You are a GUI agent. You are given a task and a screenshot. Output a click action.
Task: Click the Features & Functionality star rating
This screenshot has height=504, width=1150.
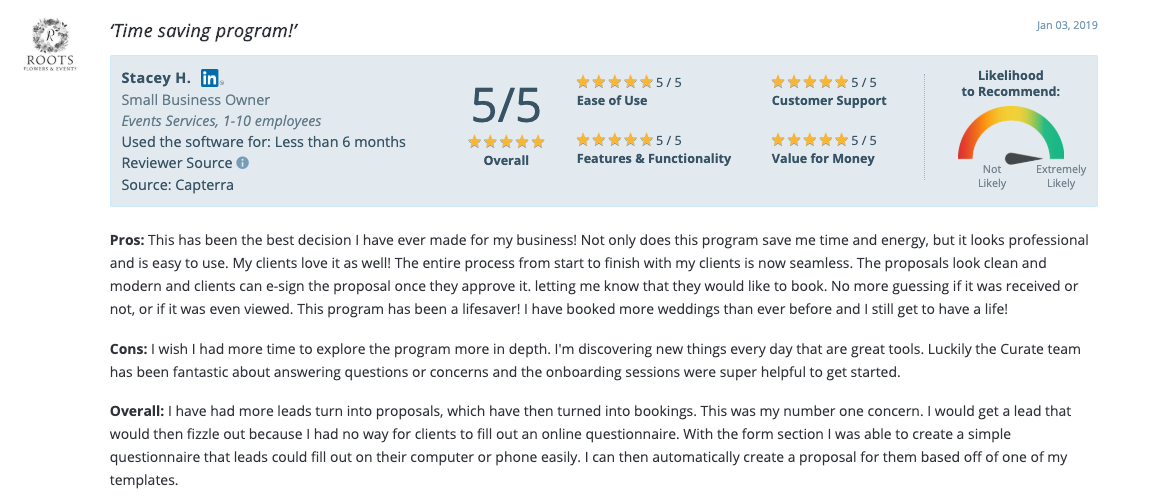point(614,140)
